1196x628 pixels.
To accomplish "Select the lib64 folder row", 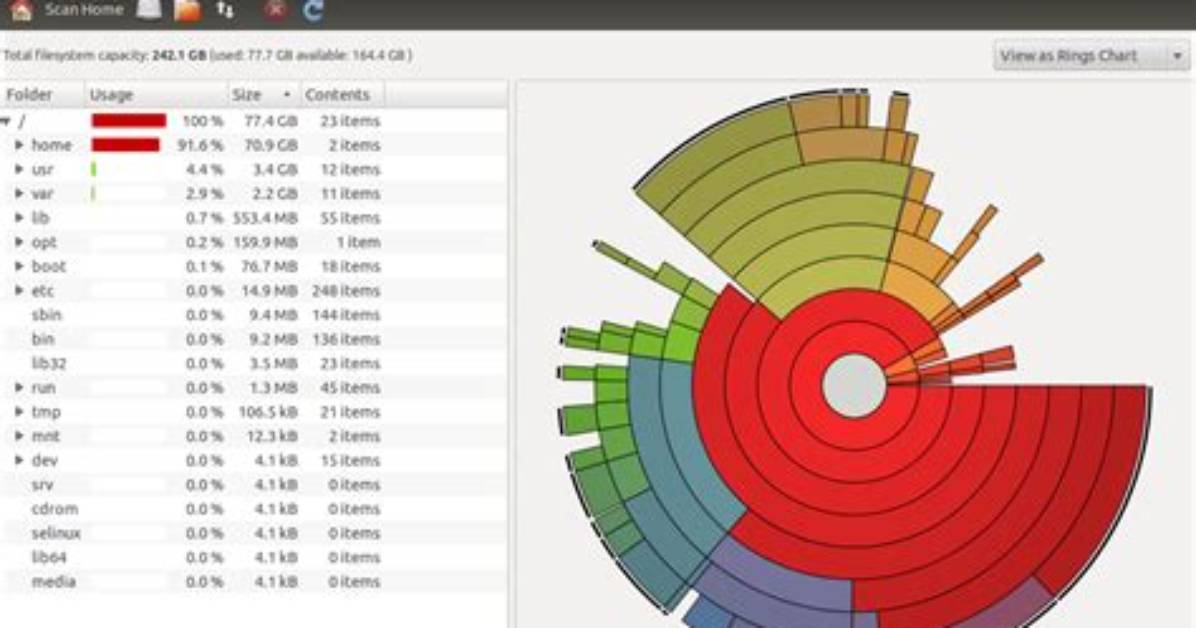I will (253, 557).
